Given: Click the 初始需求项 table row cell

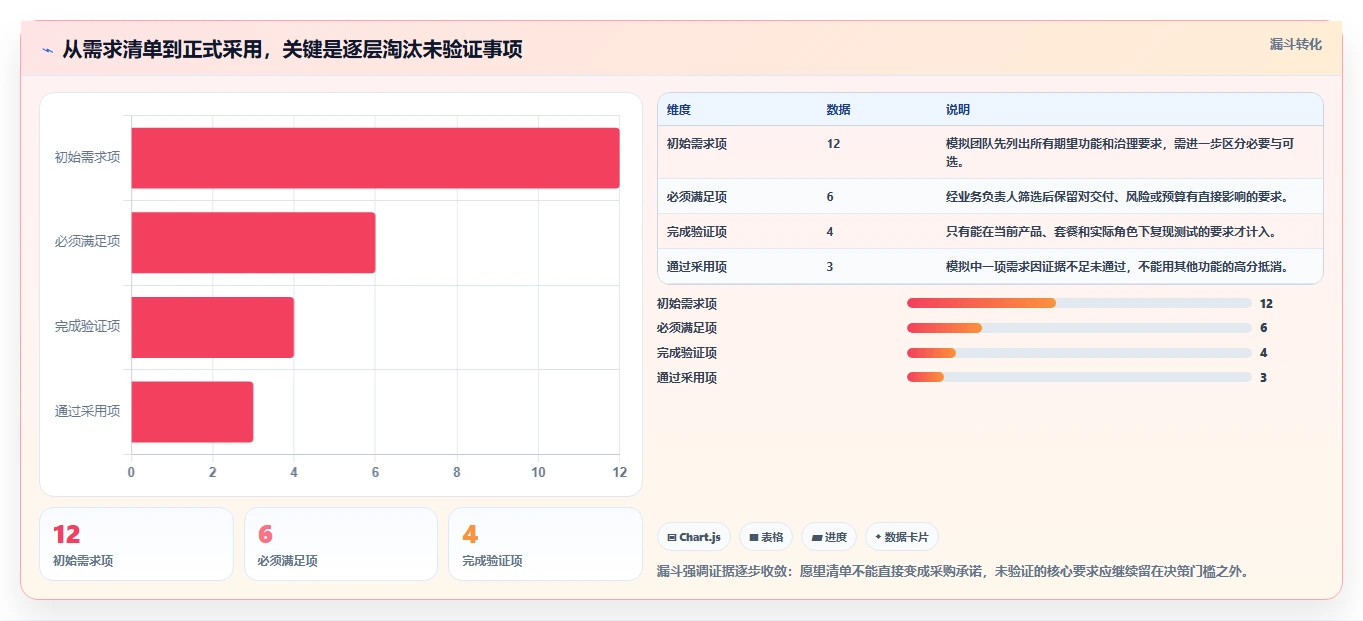Looking at the screenshot, I should click(x=697, y=144).
